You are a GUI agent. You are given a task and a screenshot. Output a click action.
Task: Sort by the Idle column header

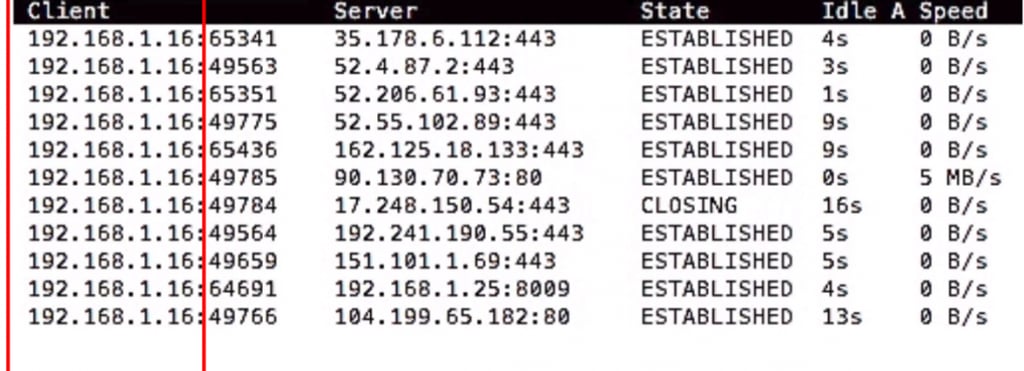pyautogui.click(x=850, y=12)
